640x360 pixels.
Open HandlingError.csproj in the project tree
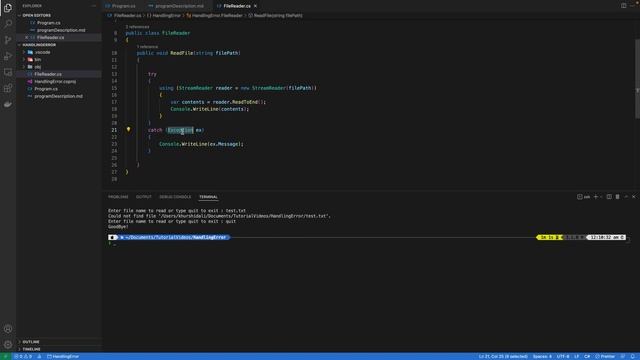(59, 82)
